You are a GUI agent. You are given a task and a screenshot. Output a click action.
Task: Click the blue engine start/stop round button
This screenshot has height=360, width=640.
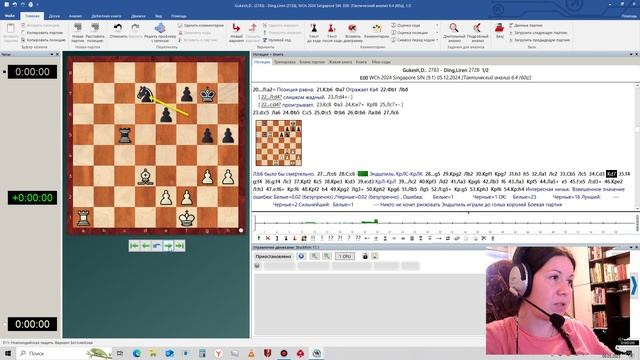coord(301,256)
